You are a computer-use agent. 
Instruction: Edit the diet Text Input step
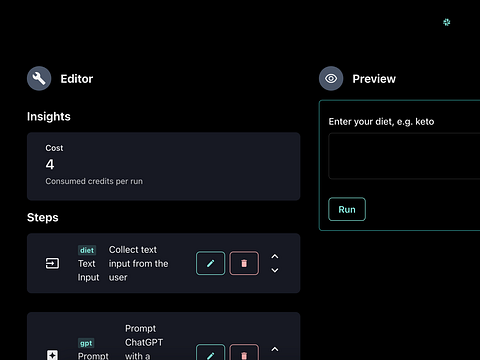coord(210,263)
